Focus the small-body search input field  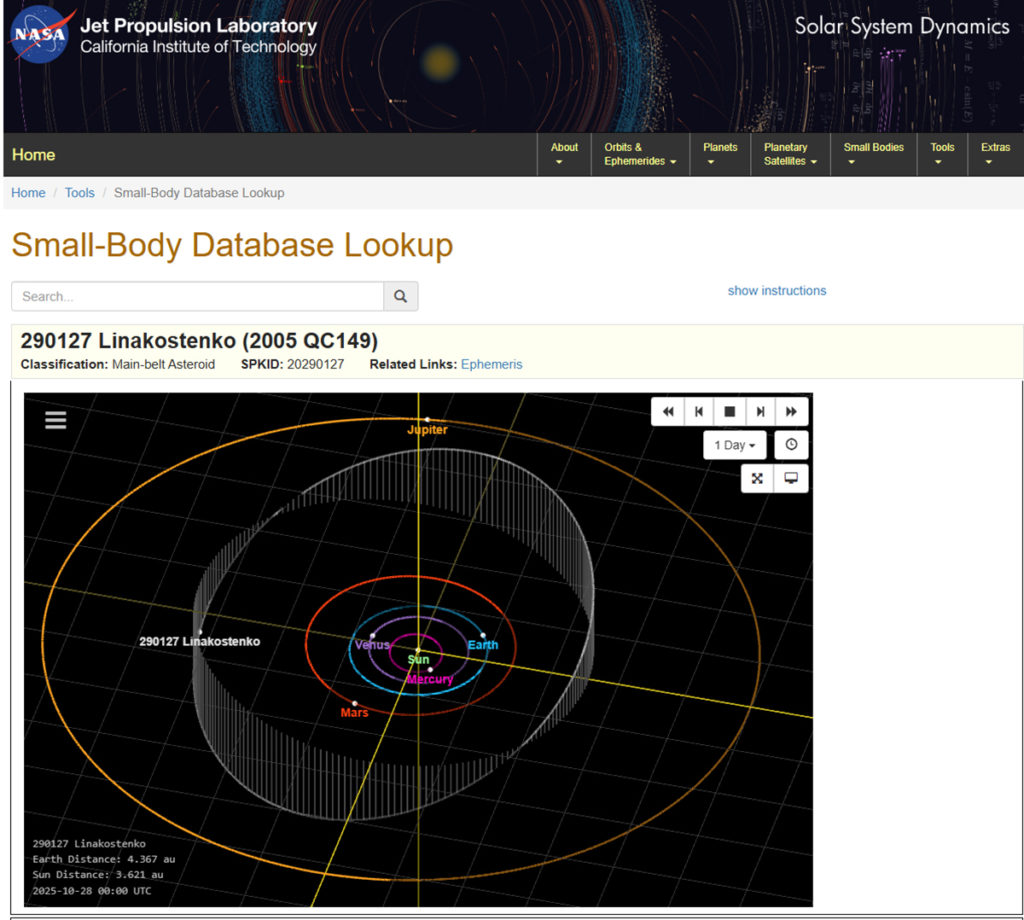pos(198,296)
